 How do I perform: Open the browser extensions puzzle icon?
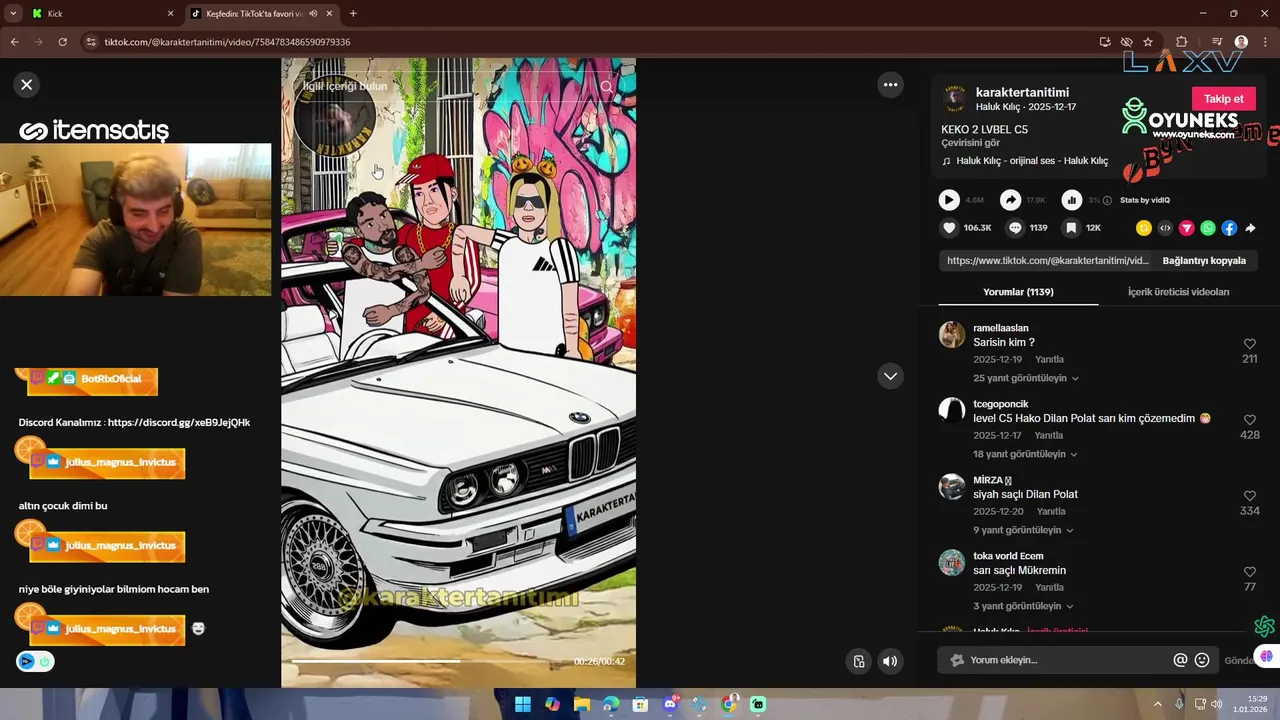coord(1182,42)
